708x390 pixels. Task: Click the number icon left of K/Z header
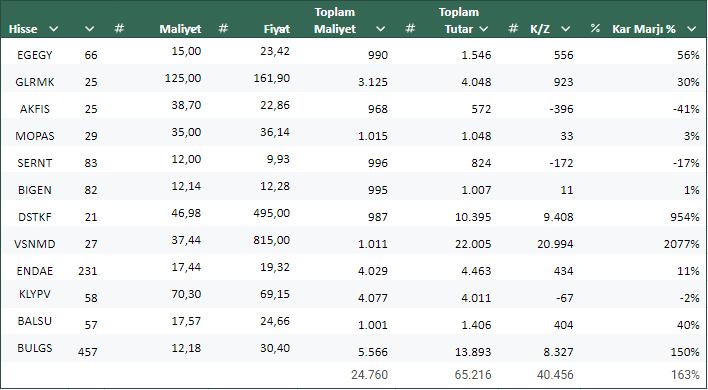pos(513,29)
